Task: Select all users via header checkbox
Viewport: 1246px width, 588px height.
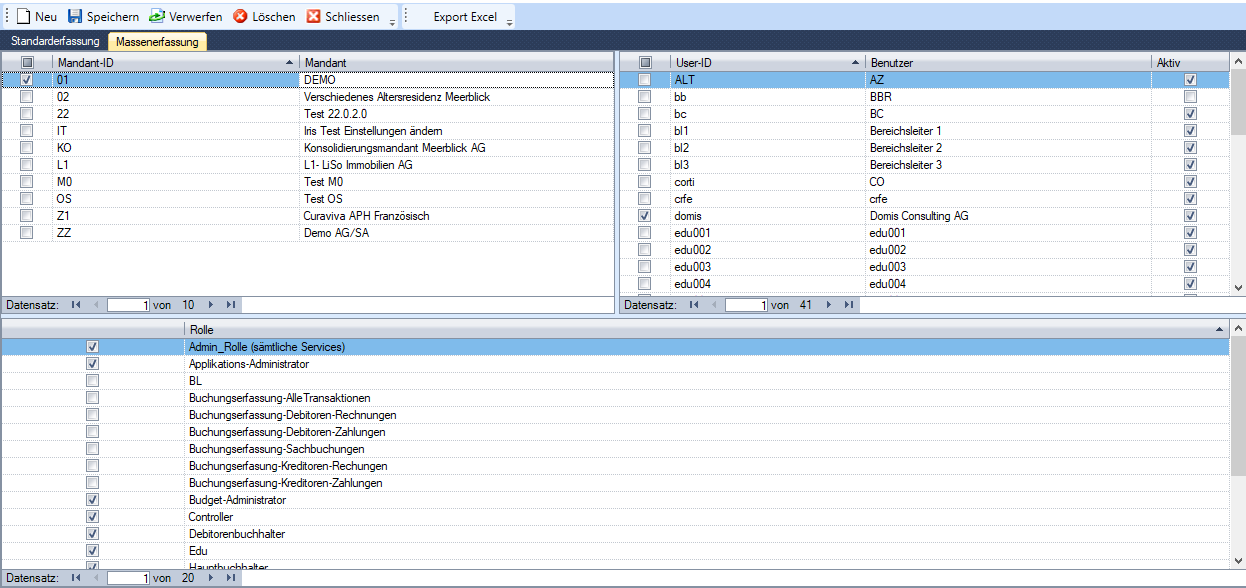Action: (x=645, y=63)
